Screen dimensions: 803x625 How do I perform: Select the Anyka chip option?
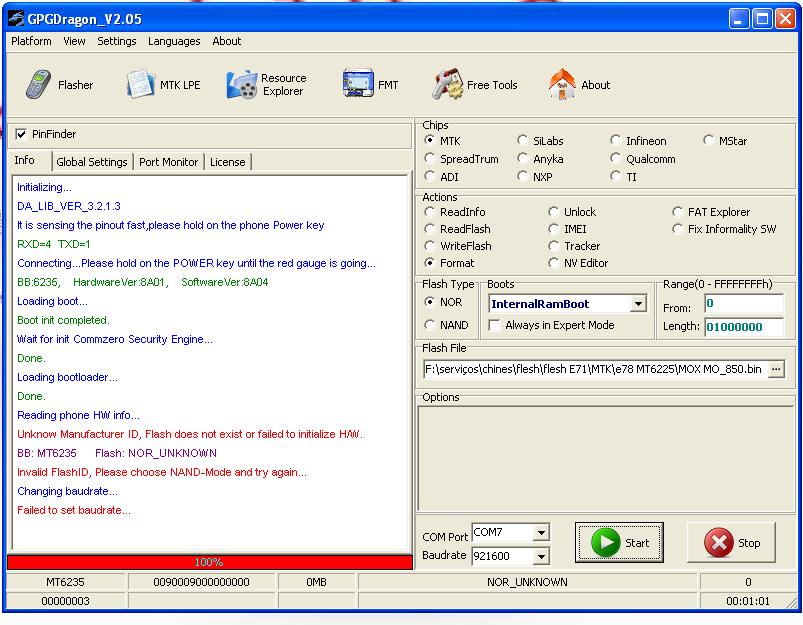(522, 159)
